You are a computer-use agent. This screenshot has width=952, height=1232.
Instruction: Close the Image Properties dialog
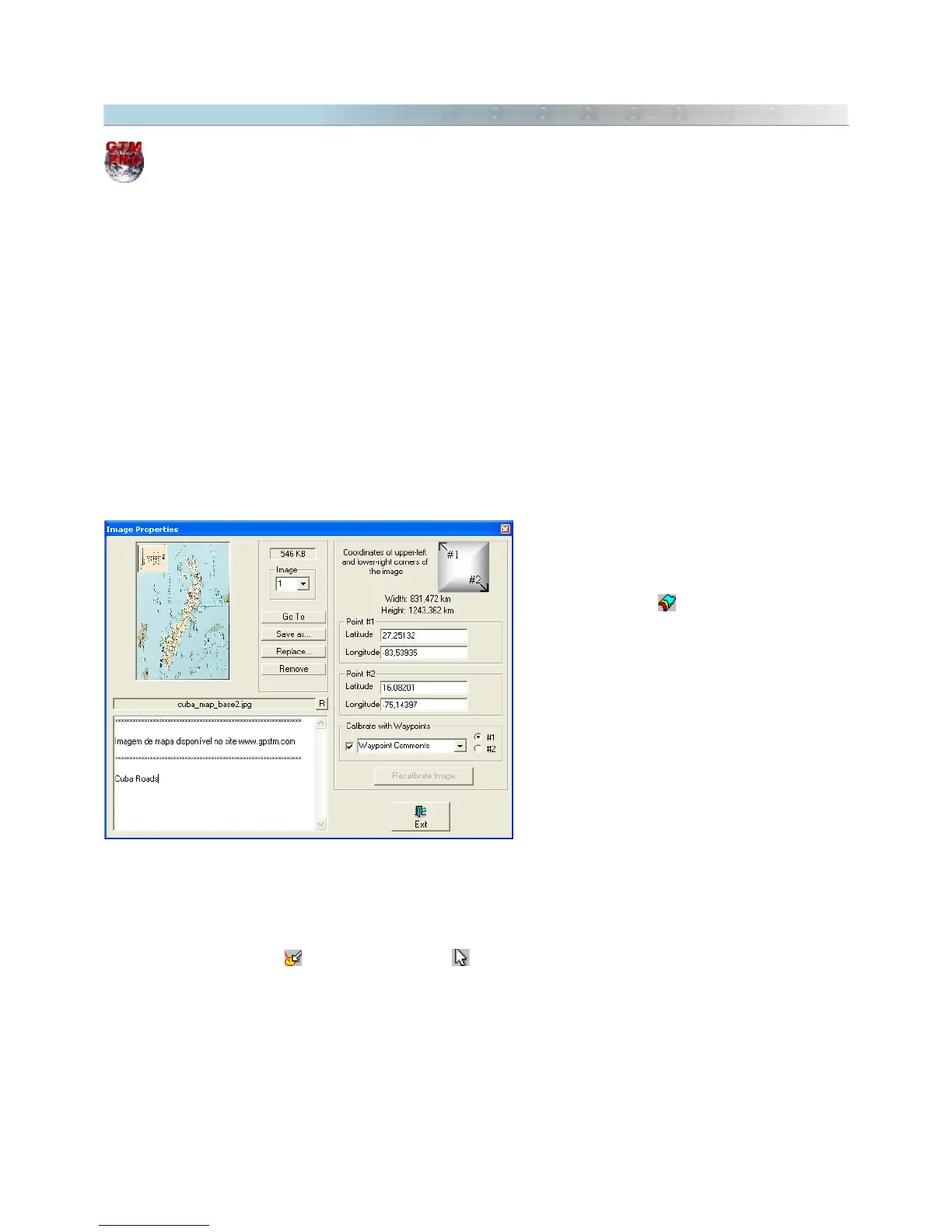point(506,529)
